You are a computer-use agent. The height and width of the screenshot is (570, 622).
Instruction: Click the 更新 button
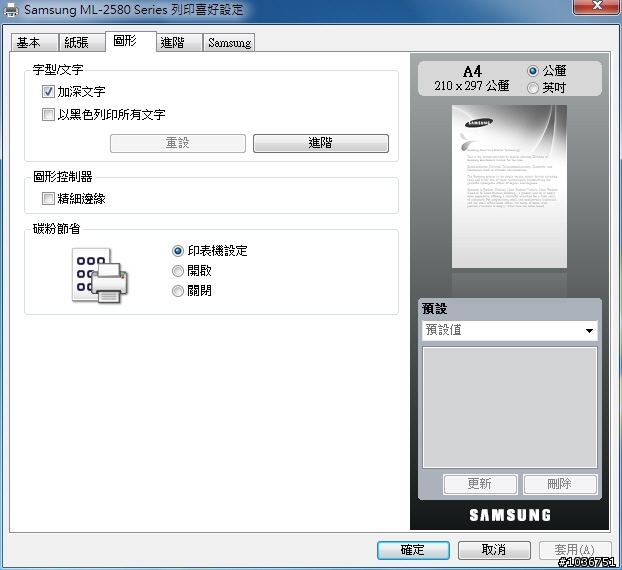(x=480, y=484)
